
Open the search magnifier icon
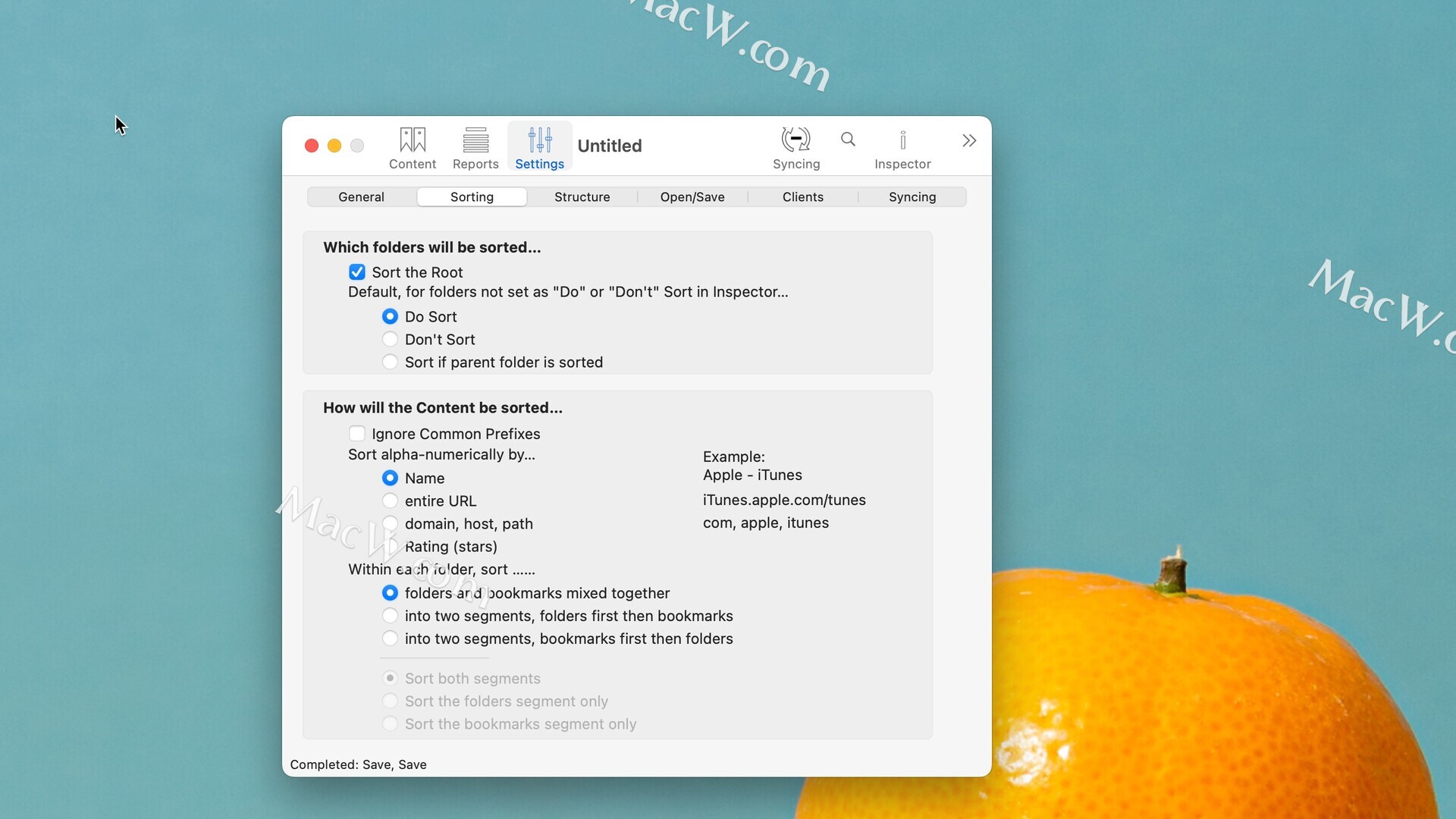coord(848,139)
